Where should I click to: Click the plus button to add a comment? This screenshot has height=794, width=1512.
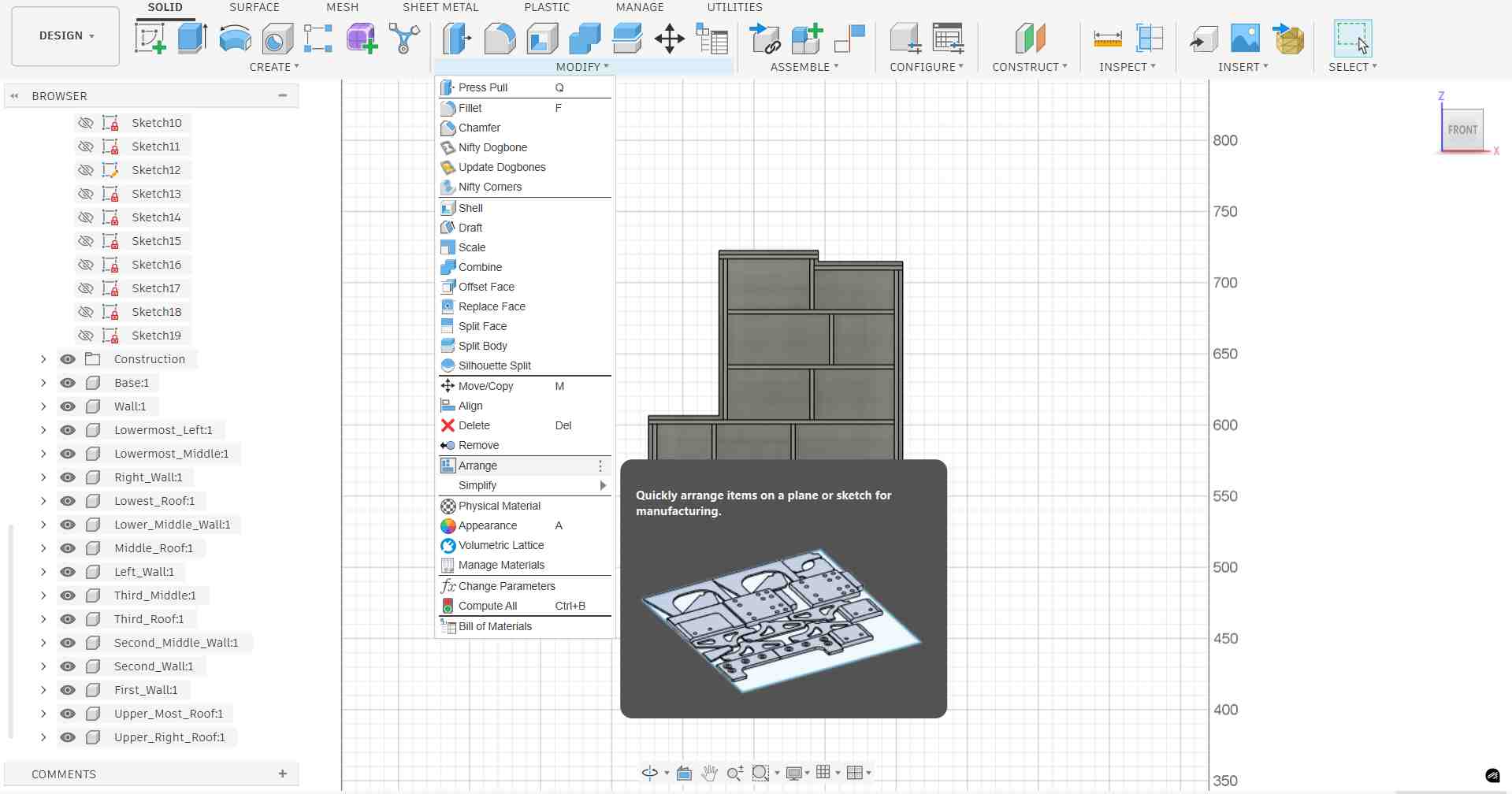click(283, 774)
